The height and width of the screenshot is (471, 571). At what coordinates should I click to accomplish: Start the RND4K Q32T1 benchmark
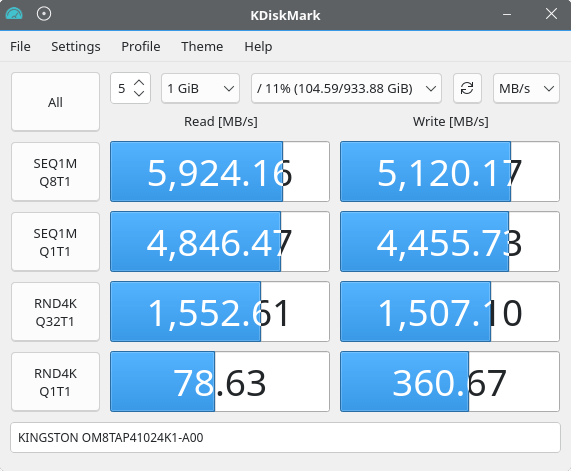point(55,312)
